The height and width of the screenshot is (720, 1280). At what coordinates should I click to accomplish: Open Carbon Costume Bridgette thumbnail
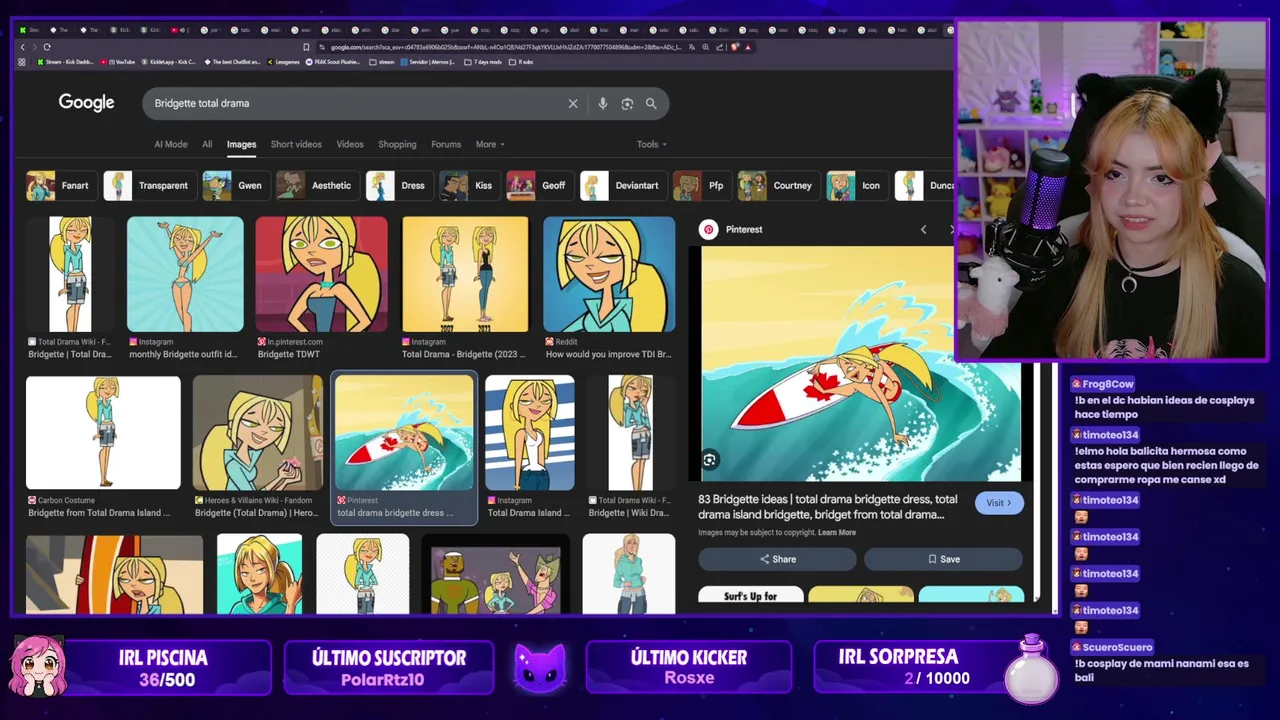[x=103, y=432]
